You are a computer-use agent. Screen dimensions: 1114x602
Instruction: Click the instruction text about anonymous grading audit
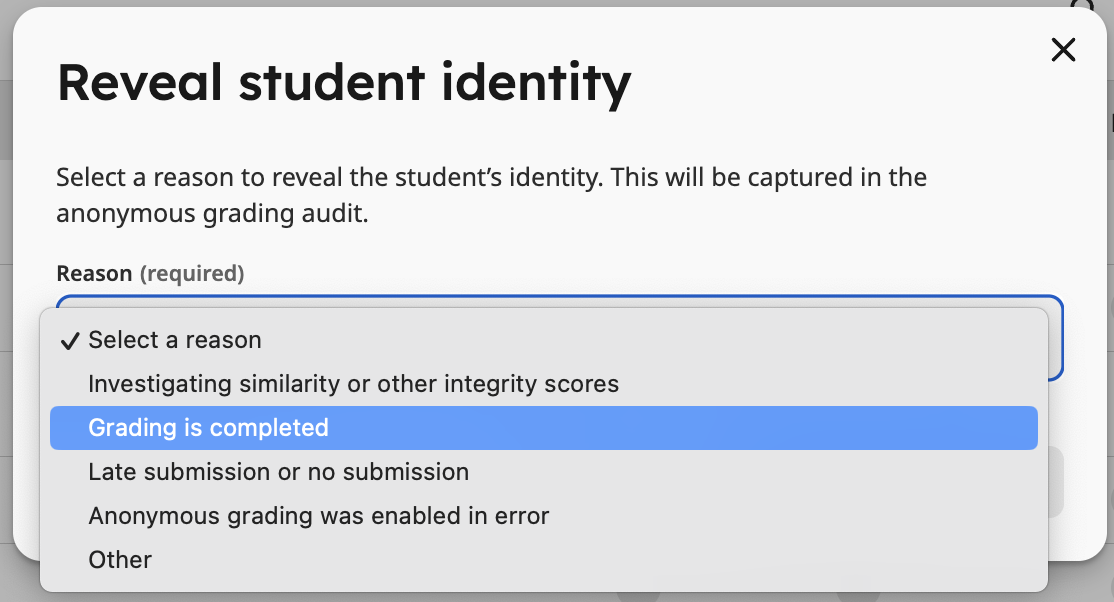tap(490, 195)
